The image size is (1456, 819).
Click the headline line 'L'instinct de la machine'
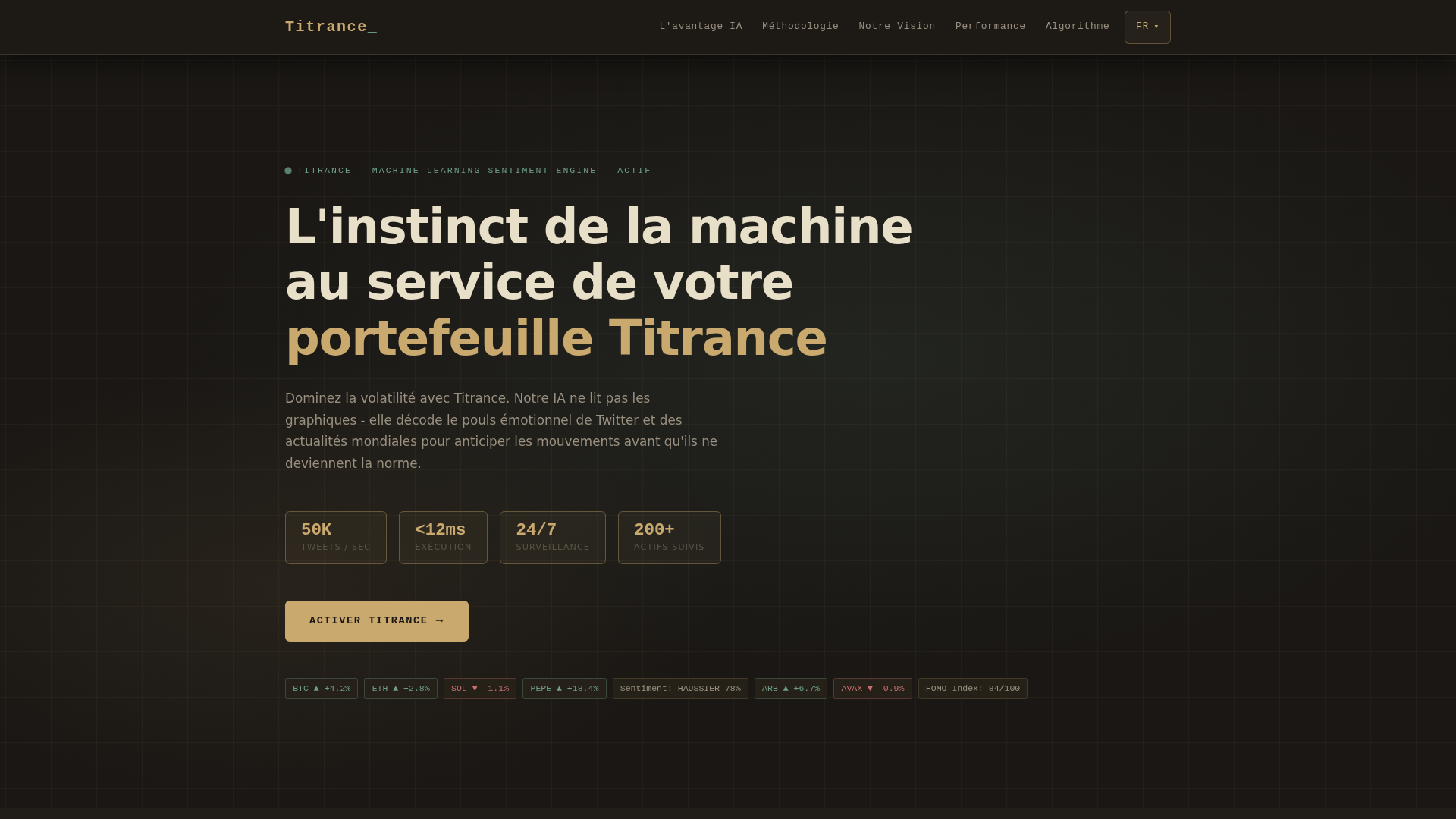[599, 227]
